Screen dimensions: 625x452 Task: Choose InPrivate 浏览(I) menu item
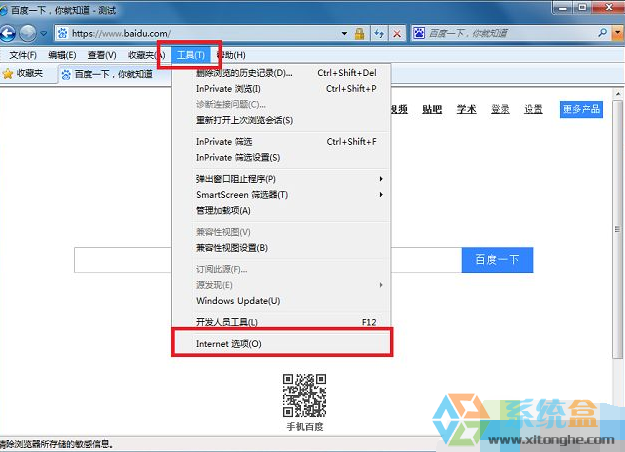tap(281, 88)
